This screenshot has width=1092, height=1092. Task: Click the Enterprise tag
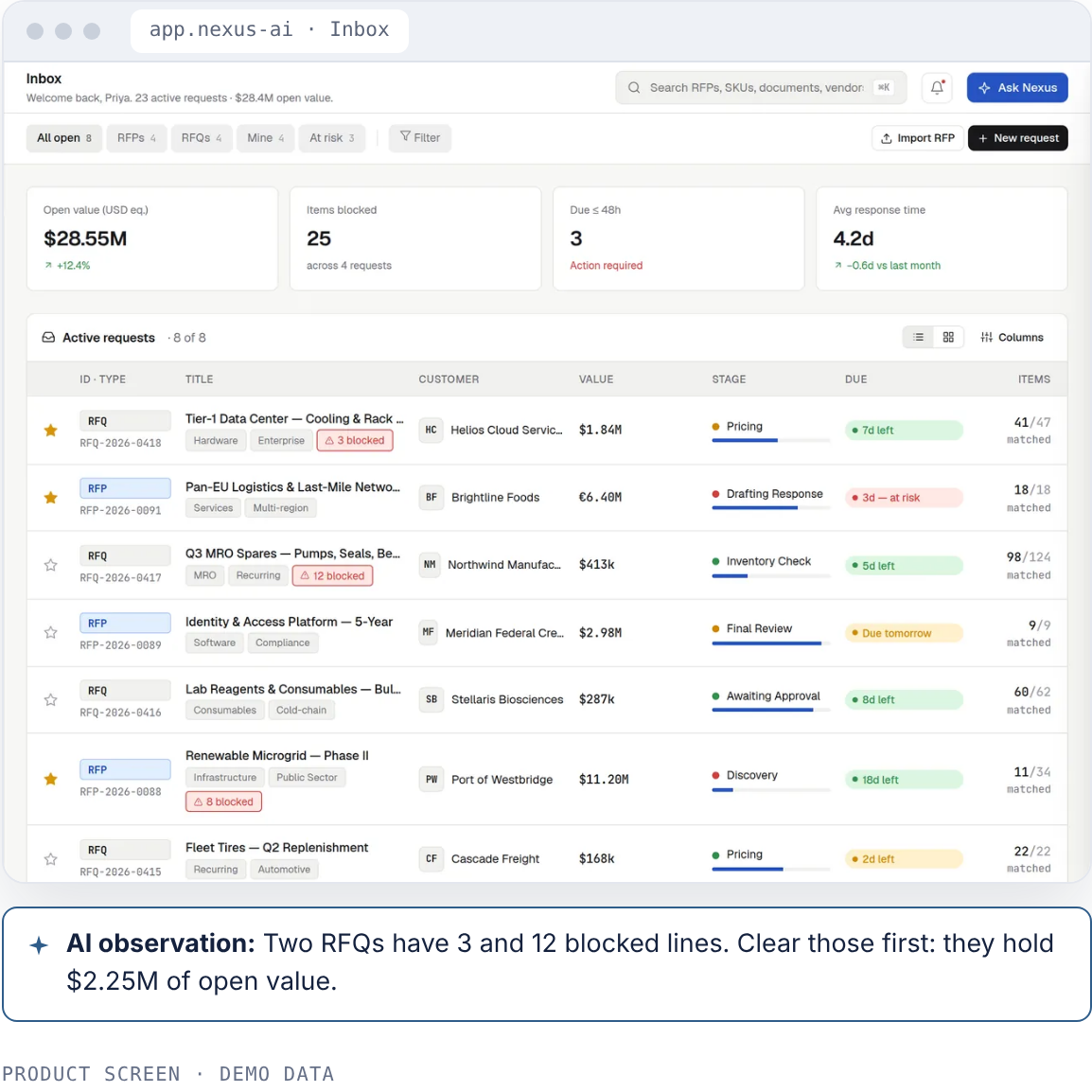coord(281,440)
